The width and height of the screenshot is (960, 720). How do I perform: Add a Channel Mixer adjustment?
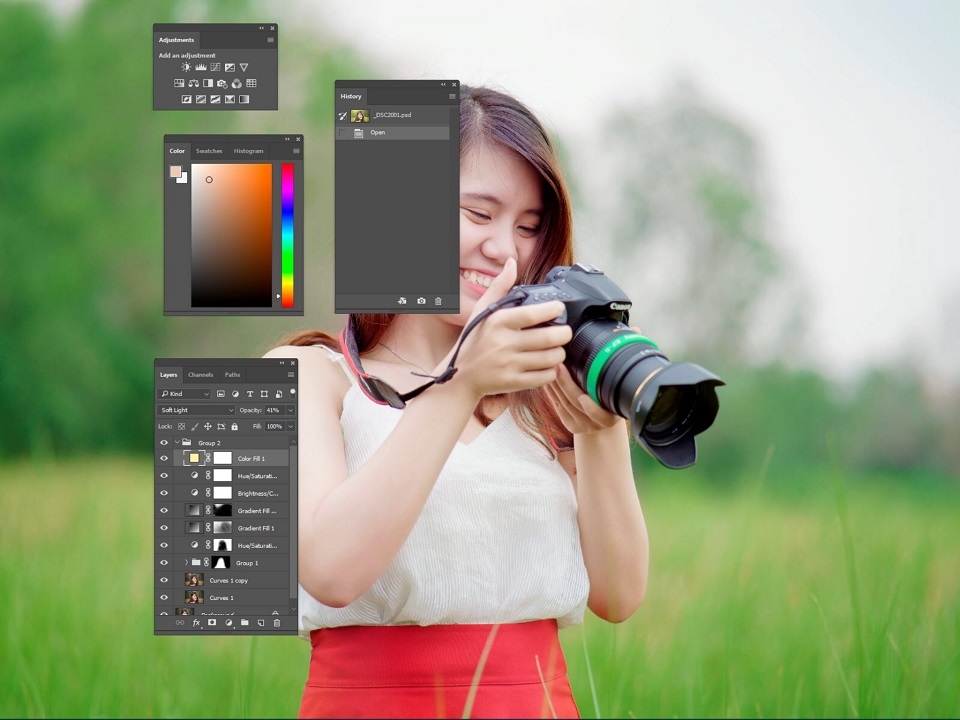pos(236,83)
